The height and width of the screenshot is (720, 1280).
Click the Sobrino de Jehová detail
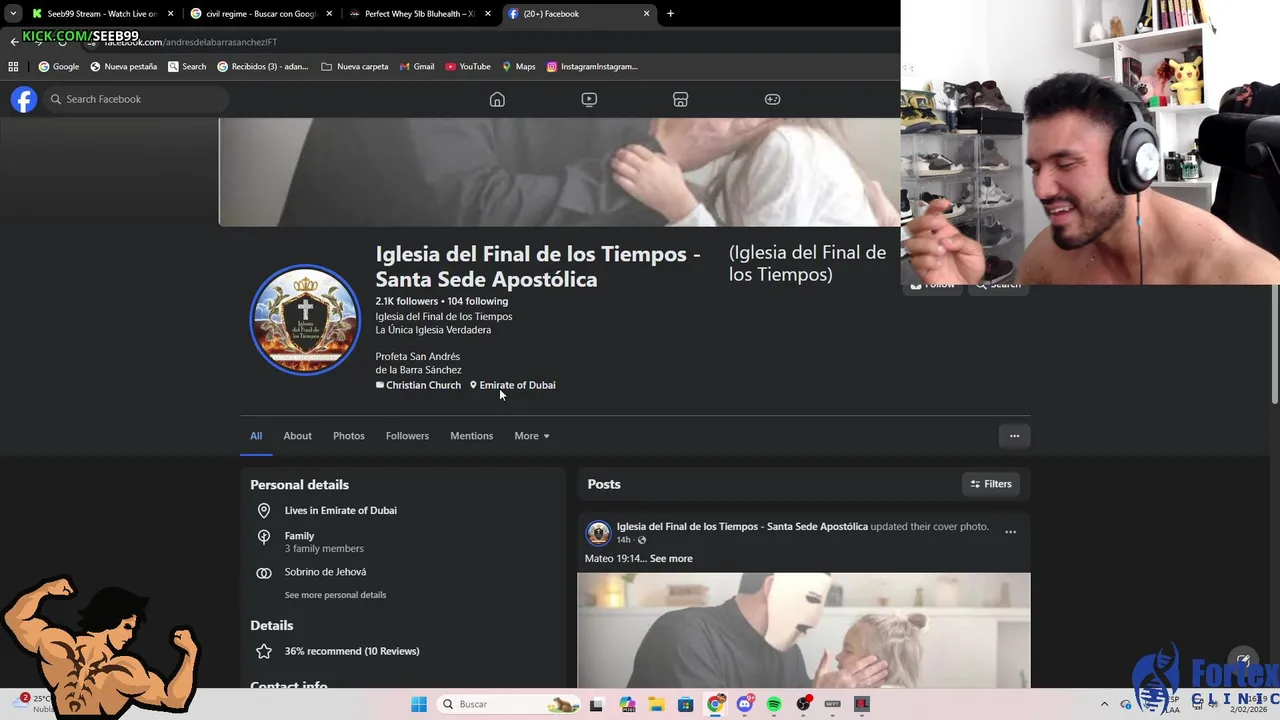click(325, 572)
